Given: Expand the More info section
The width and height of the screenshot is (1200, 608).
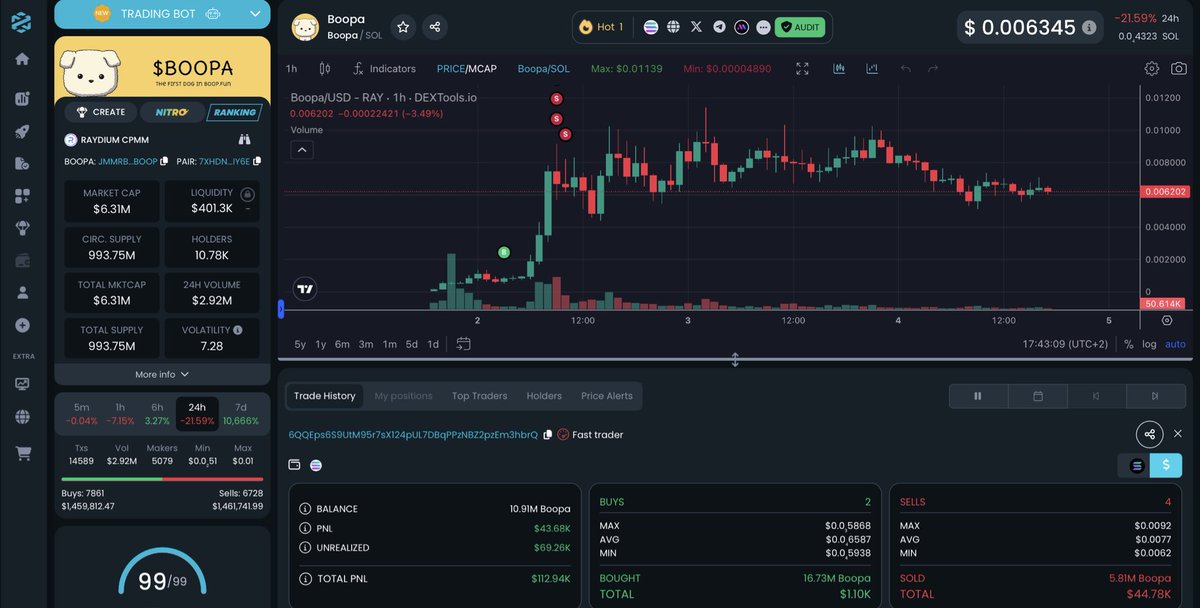Looking at the screenshot, I should [162, 374].
